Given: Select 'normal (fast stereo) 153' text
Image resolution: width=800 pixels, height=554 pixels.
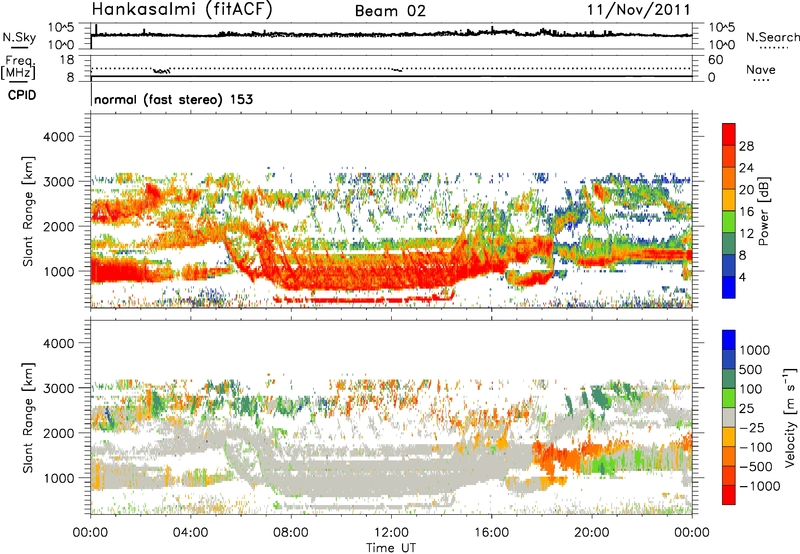Looking at the screenshot, I should [x=173, y=99].
